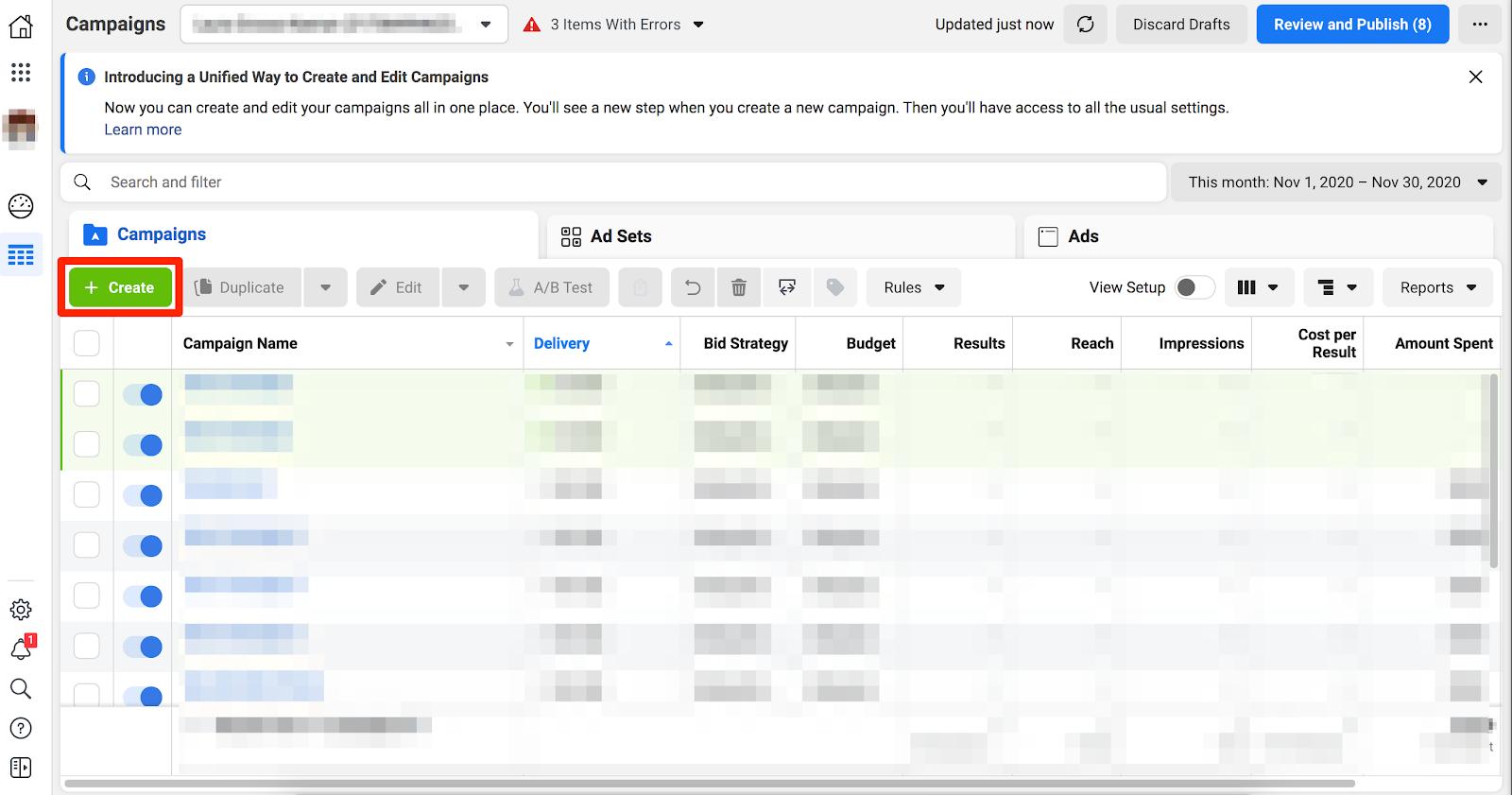Screen dimensions: 1512x795
Task: Tick the second campaign row checkbox
Action: coord(87,444)
